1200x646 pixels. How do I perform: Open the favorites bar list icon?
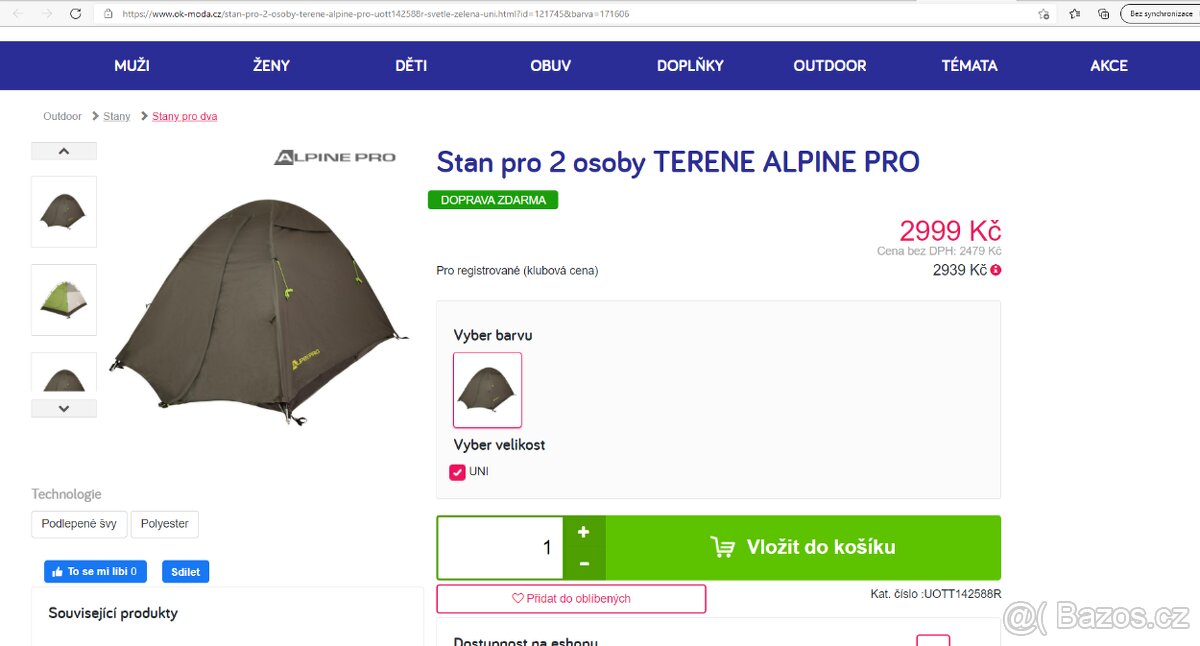1072,13
